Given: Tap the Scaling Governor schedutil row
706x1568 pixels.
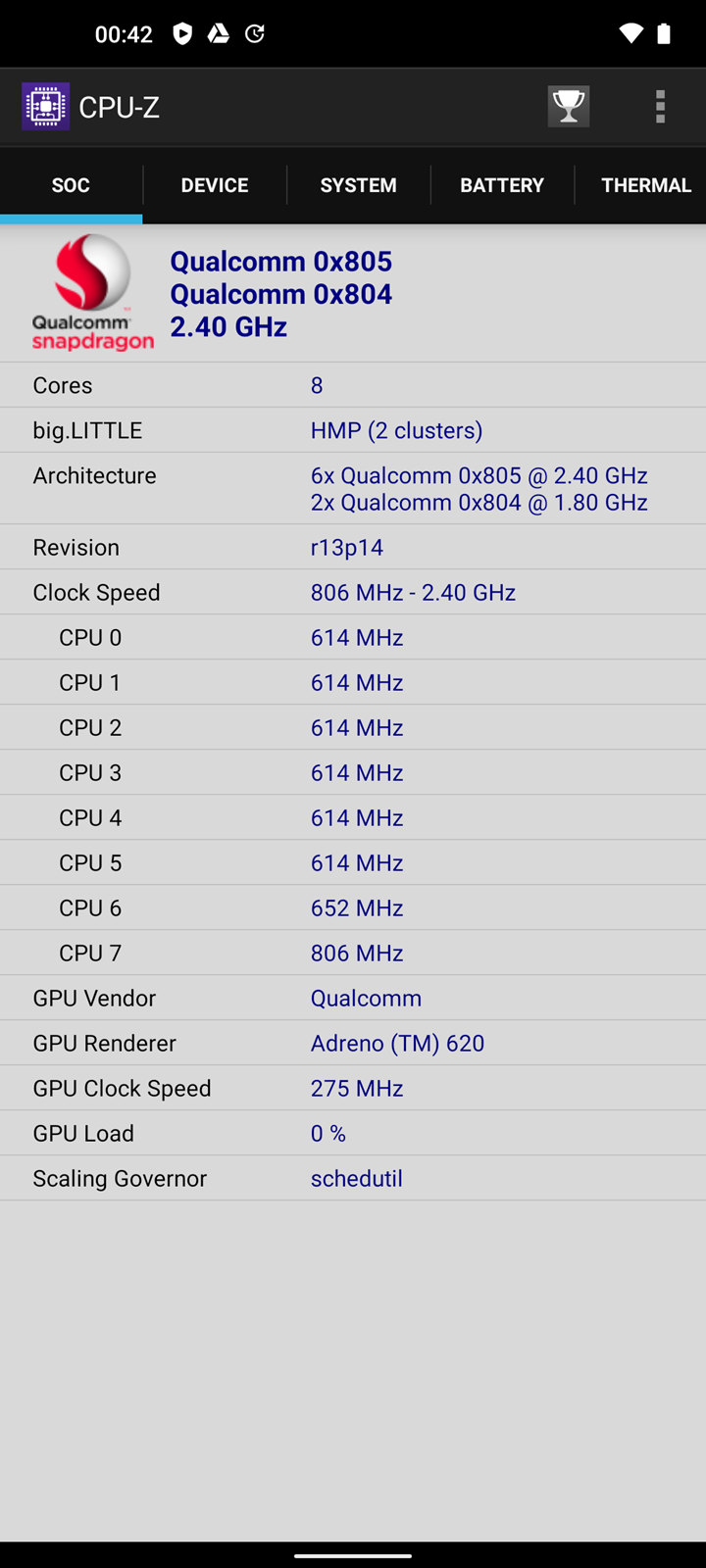Looking at the screenshot, I should (353, 1178).
